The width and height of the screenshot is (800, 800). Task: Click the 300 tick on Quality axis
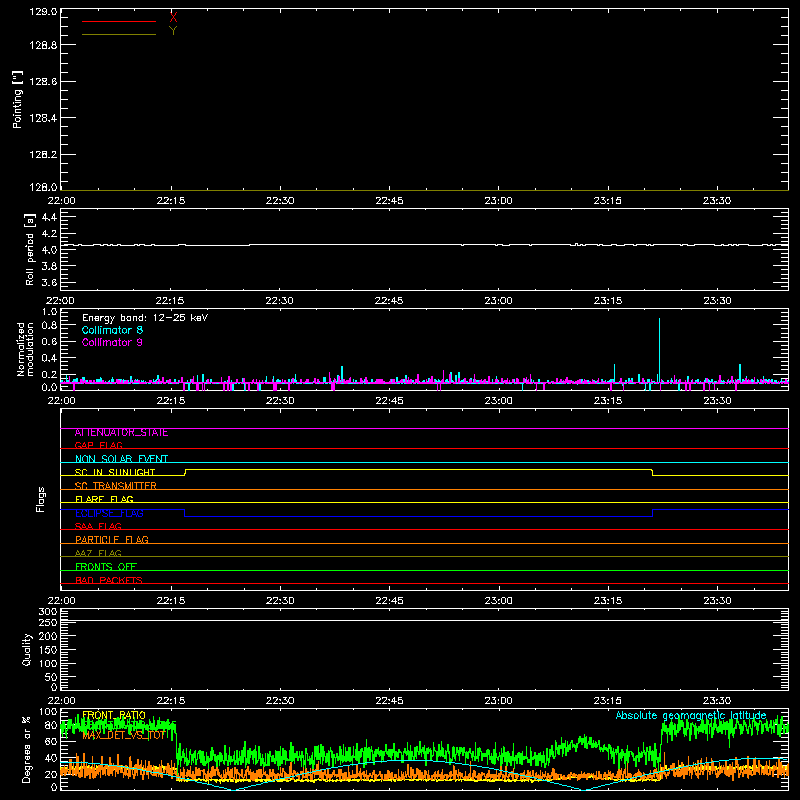tap(48, 612)
